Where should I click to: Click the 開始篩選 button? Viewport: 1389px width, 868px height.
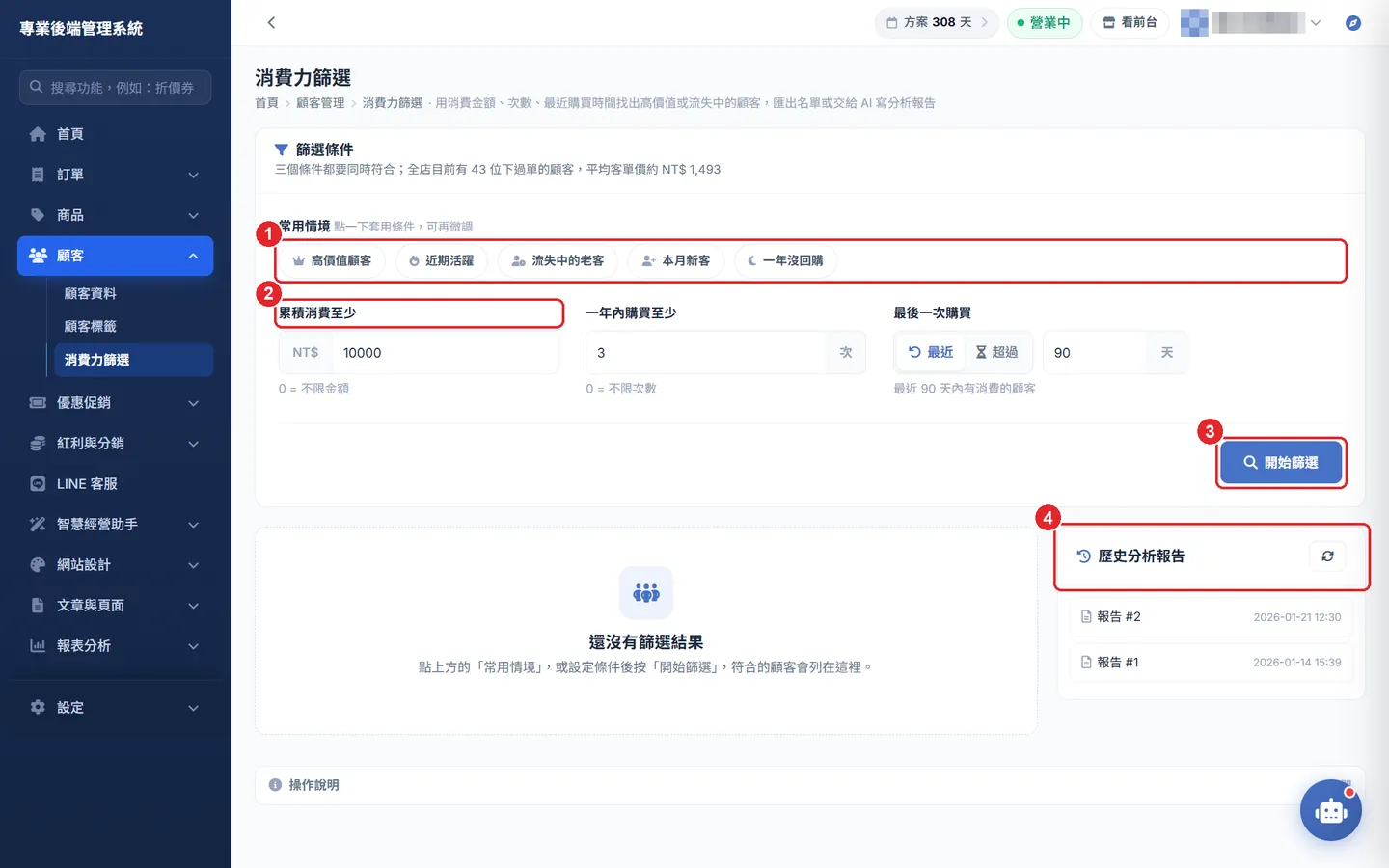pos(1281,462)
